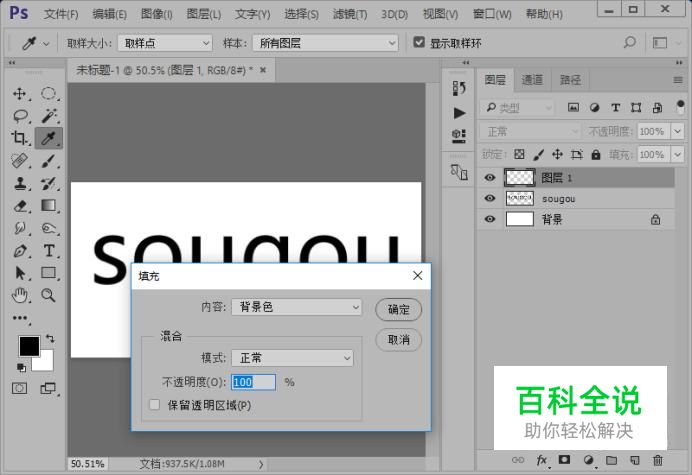Open tool preset picker arrow
Image resolution: width=692 pixels, height=475 pixels.
pyautogui.click(x=46, y=44)
